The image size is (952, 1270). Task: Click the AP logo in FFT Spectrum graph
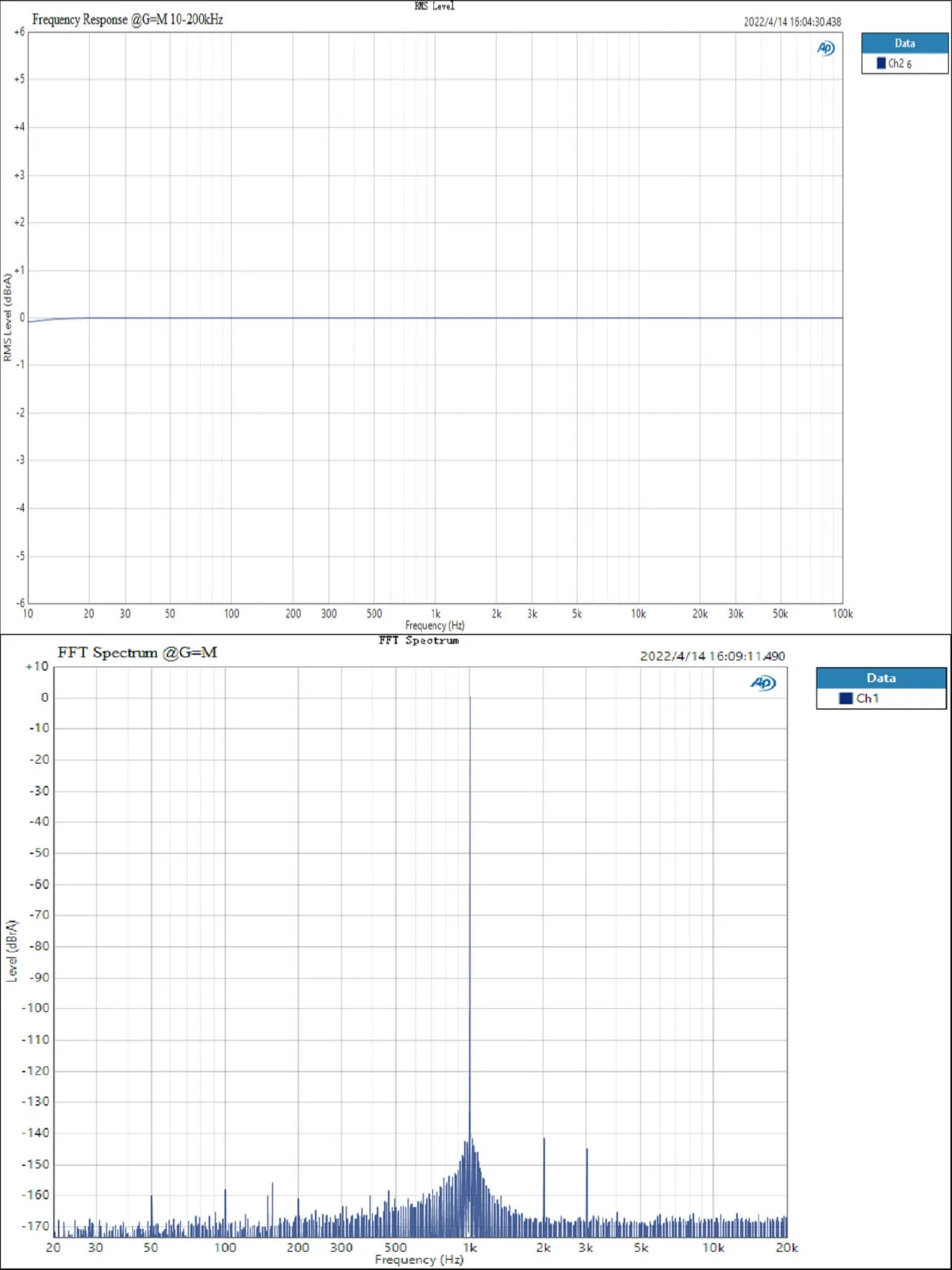pyautogui.click(x=762, y=683)
